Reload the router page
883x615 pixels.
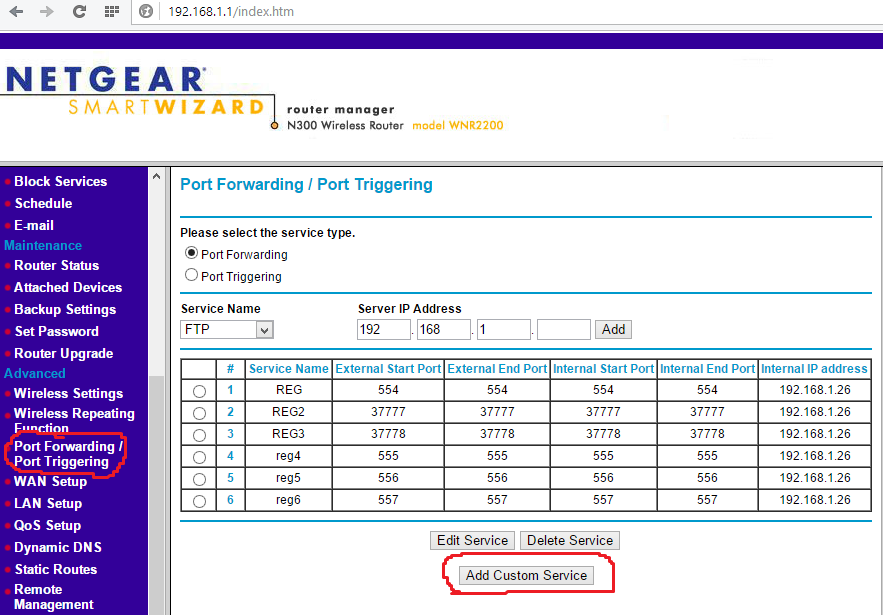point(79,11)
